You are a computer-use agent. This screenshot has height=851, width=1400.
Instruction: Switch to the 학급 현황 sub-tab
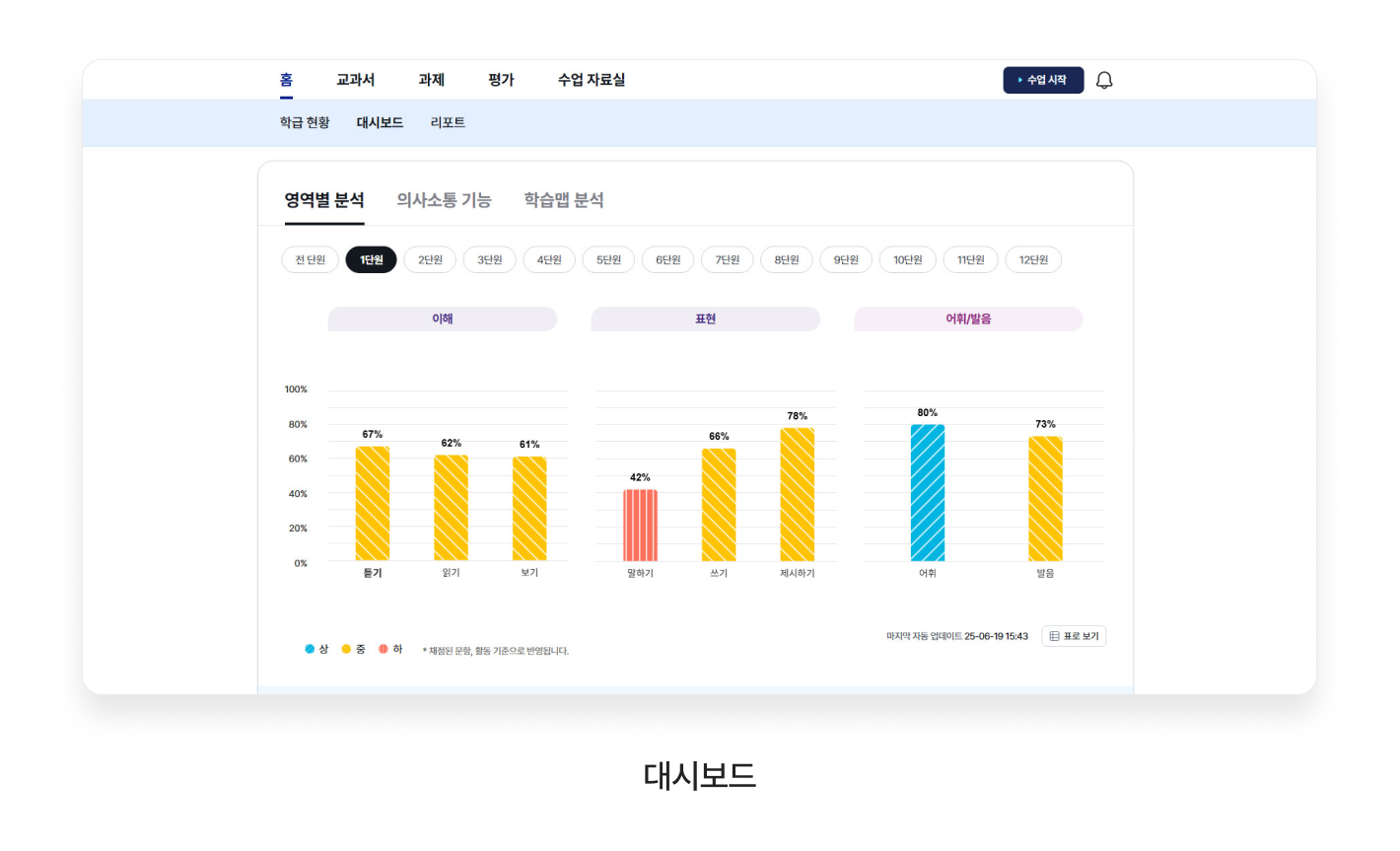pos(305,122)
